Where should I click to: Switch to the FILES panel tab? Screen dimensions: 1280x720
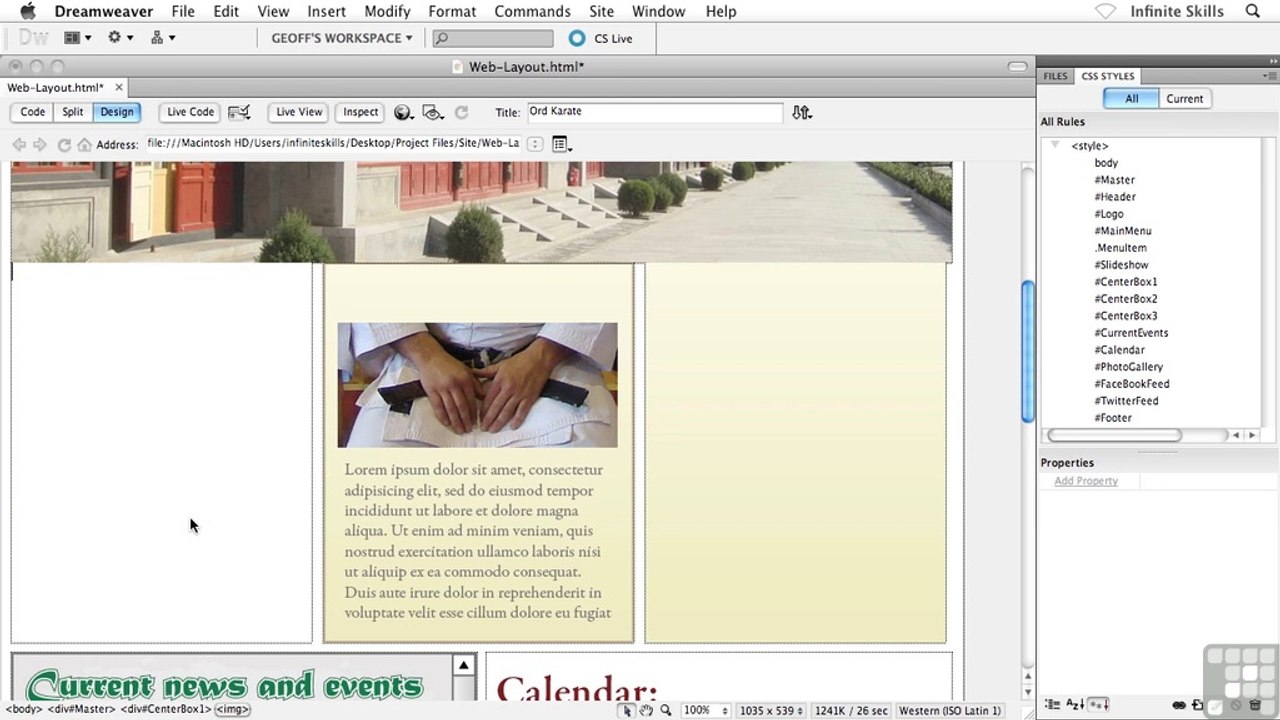(1055, 76)
